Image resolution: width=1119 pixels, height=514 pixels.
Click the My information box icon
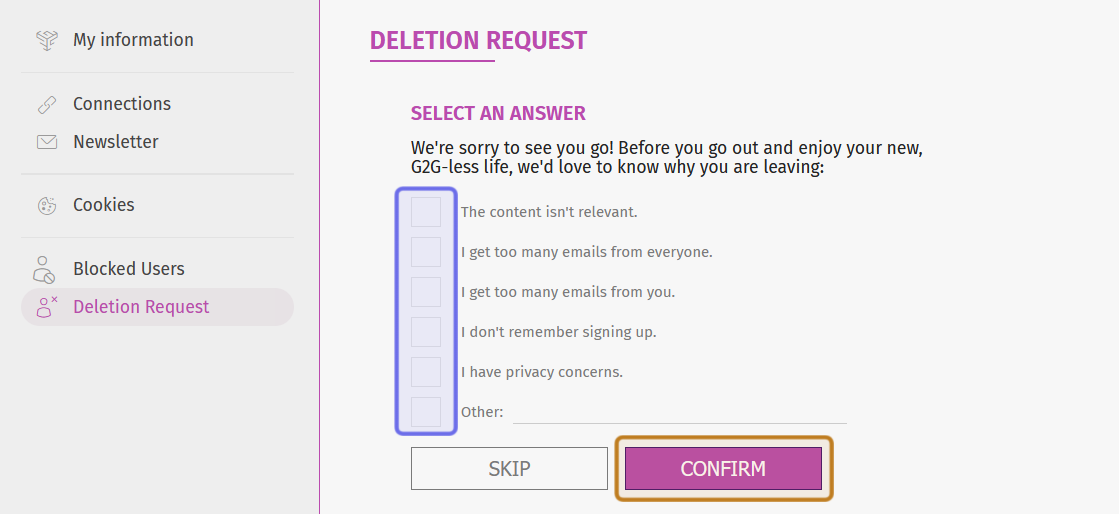tap(47, 40)
